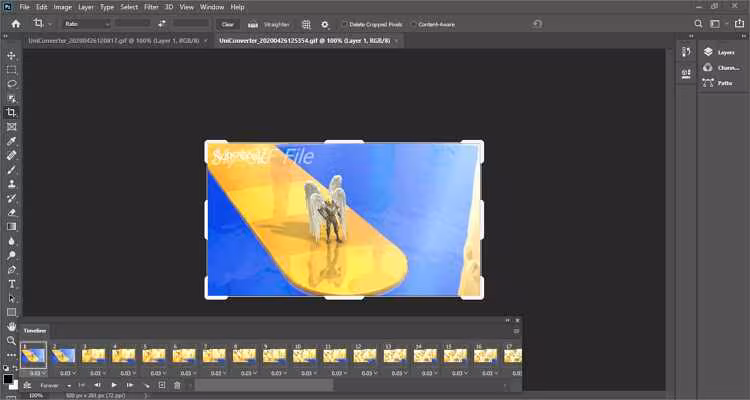Select the Eraser tool
This screenshot has height=400, width=750.
11,212
